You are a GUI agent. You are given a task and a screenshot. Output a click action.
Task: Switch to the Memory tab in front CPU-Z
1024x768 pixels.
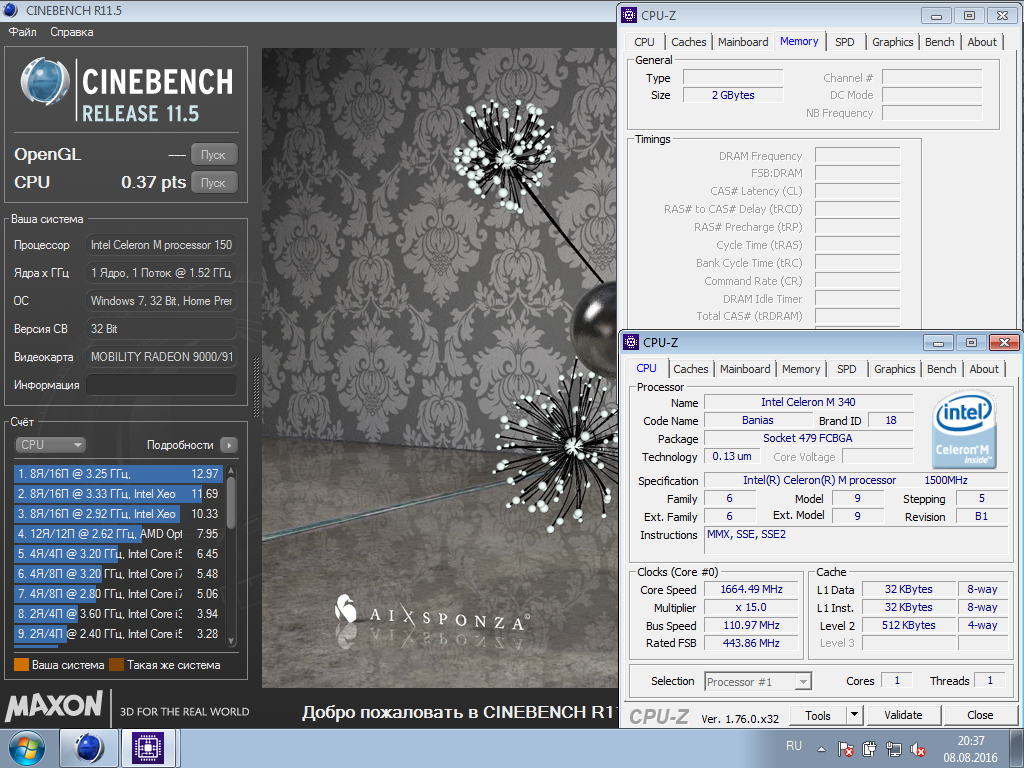point(801,369)
